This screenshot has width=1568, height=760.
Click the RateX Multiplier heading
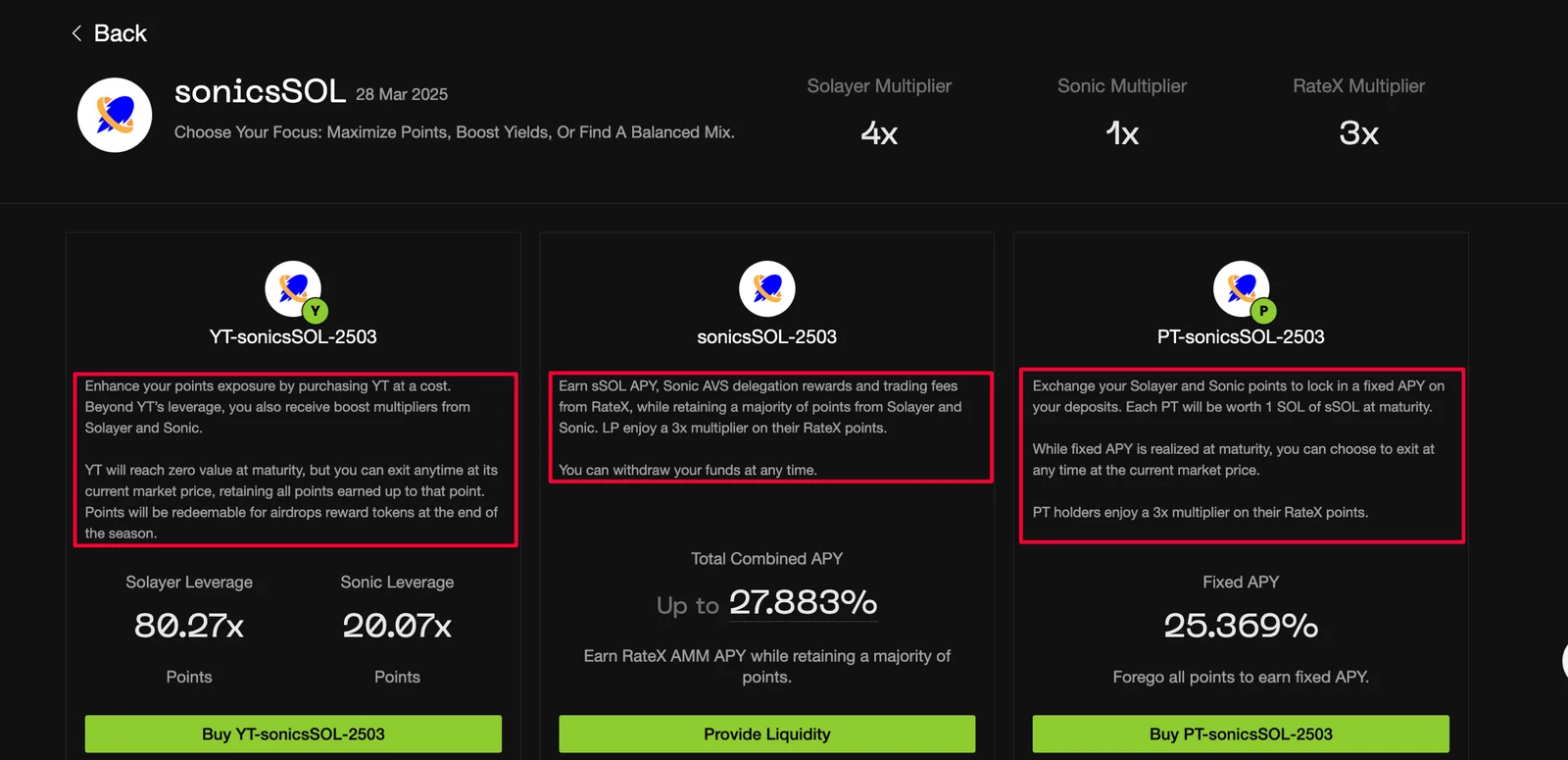pos(1358,86)
